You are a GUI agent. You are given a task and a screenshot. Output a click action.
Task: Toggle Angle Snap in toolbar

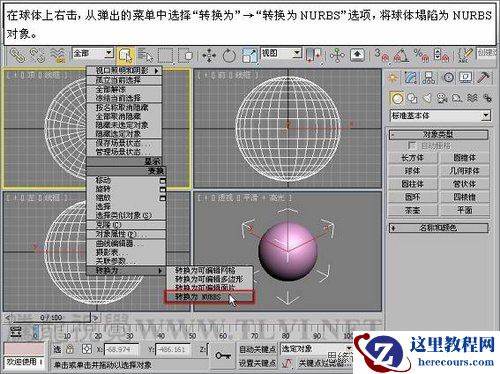401,55
